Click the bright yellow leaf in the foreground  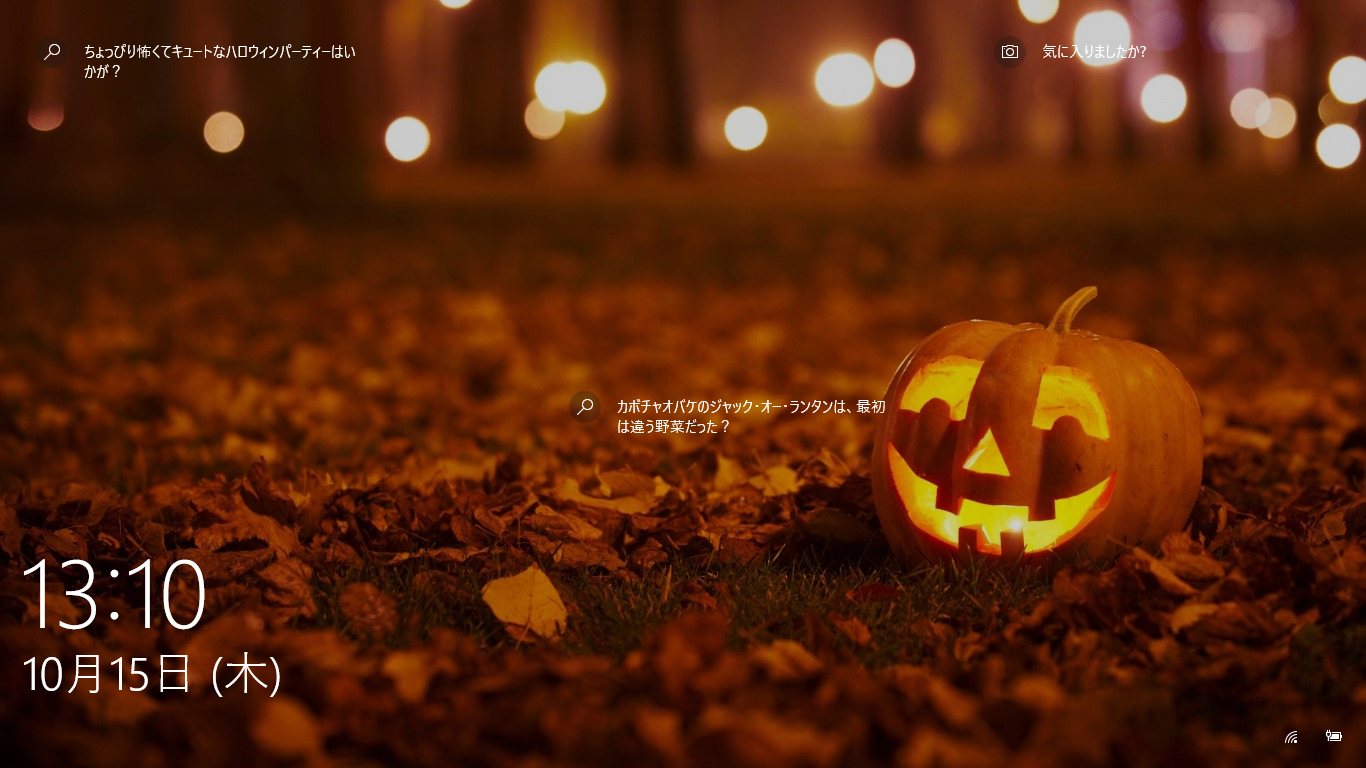tap(525, 602)
